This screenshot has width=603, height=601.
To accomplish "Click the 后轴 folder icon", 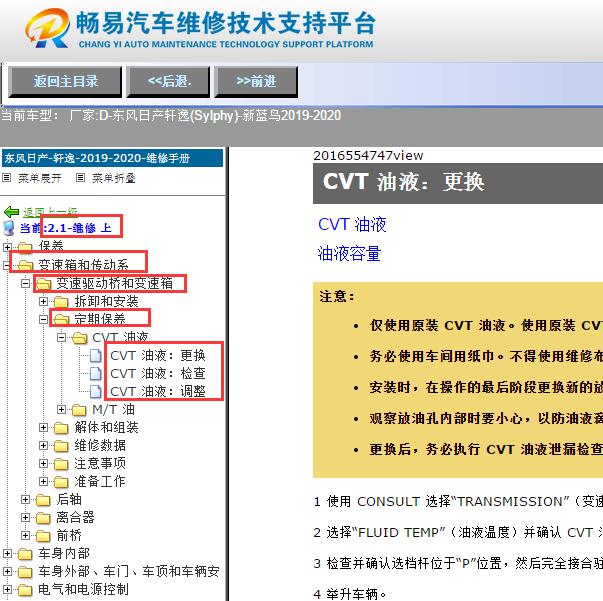I will coord(43,500).
